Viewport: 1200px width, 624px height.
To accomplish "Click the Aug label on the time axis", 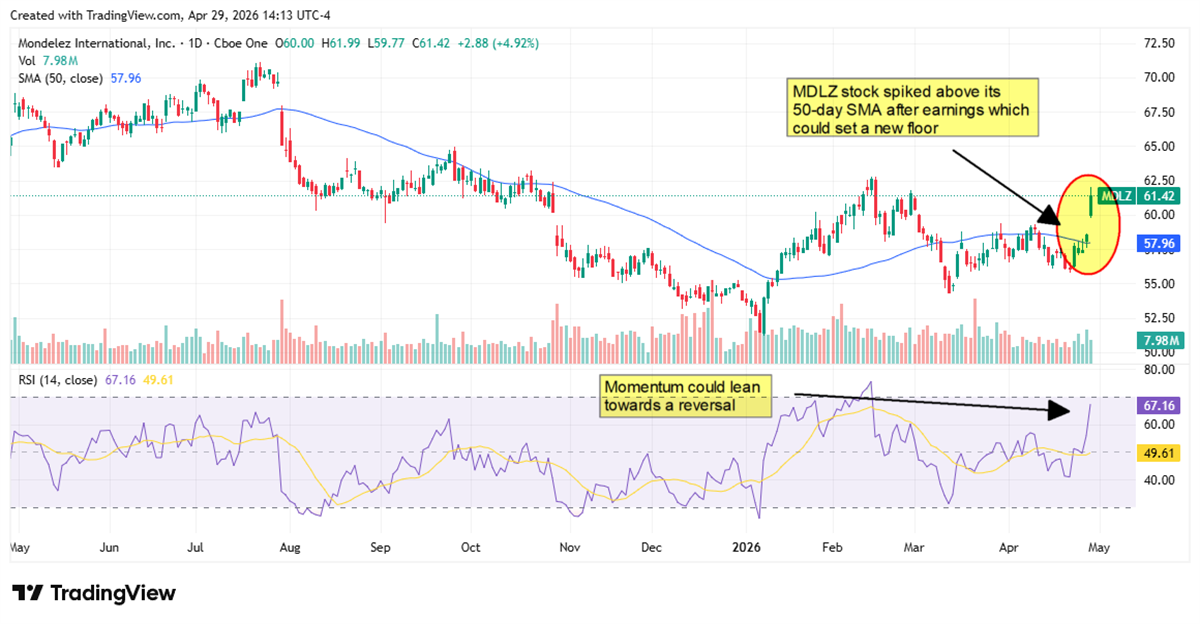I will click(x=290, y=548).
